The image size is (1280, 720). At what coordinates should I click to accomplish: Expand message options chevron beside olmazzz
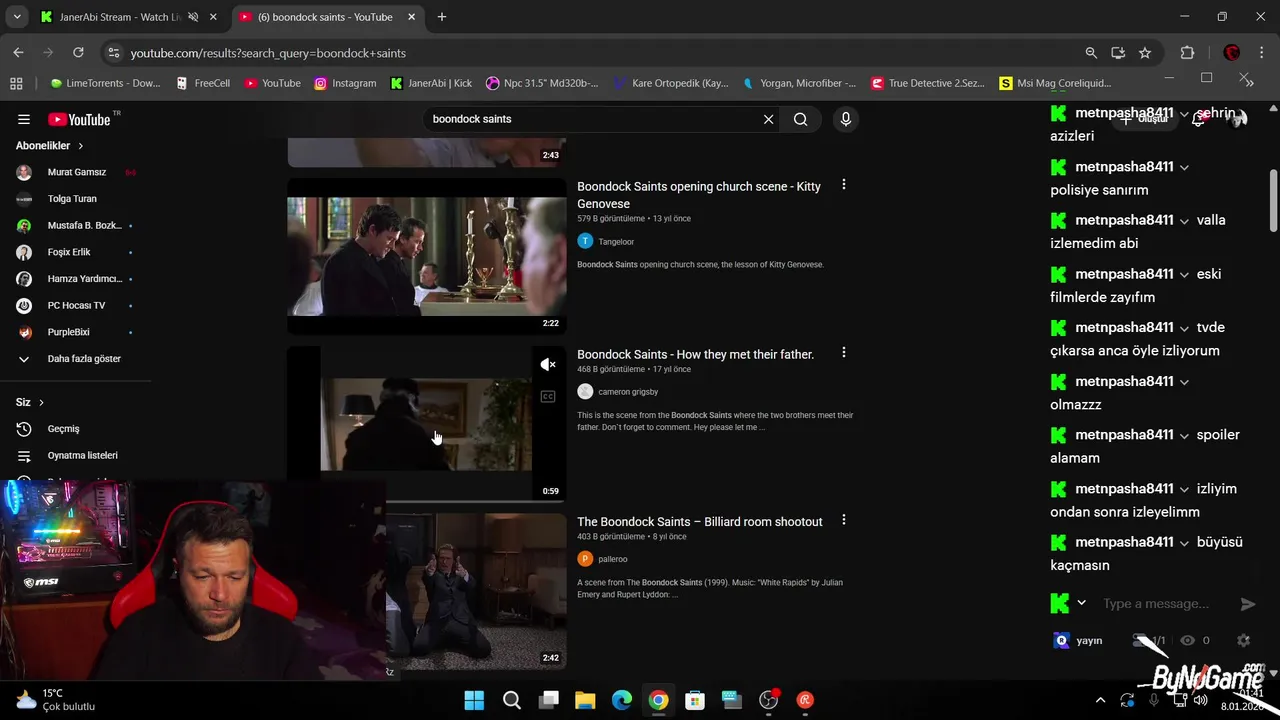1184,381
